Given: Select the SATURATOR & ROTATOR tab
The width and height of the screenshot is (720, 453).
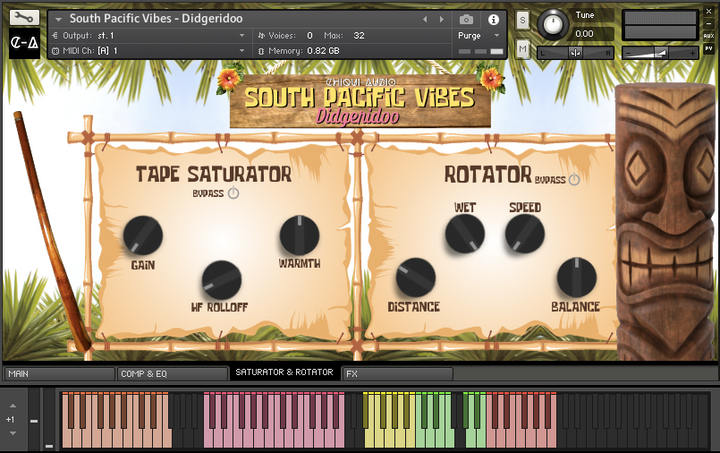Looking at the screenshot, I should 285,372.
